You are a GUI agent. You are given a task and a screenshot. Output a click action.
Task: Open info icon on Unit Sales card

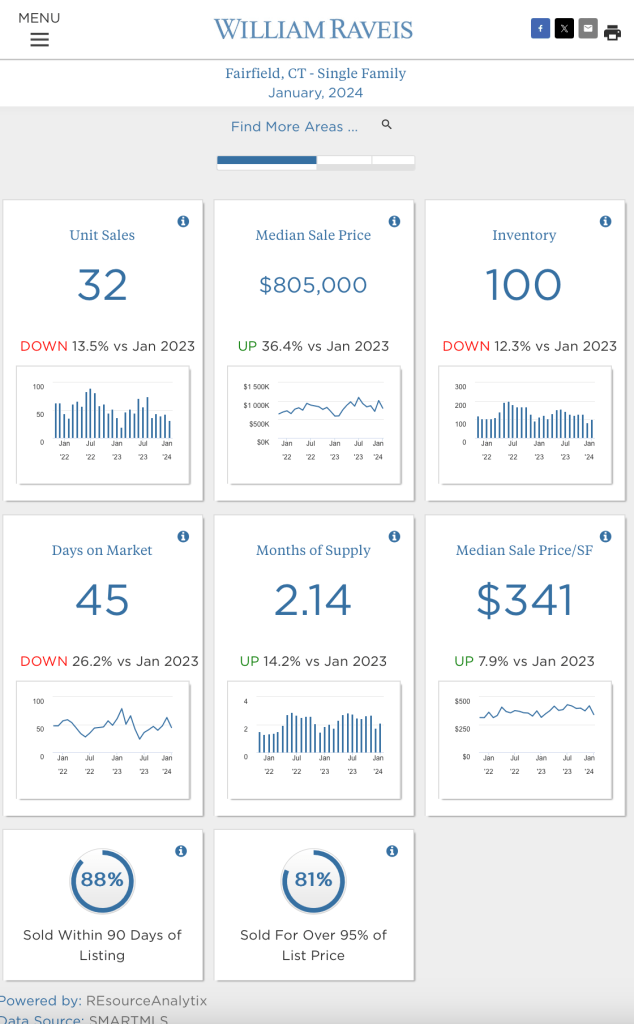[x=183, y=221]
